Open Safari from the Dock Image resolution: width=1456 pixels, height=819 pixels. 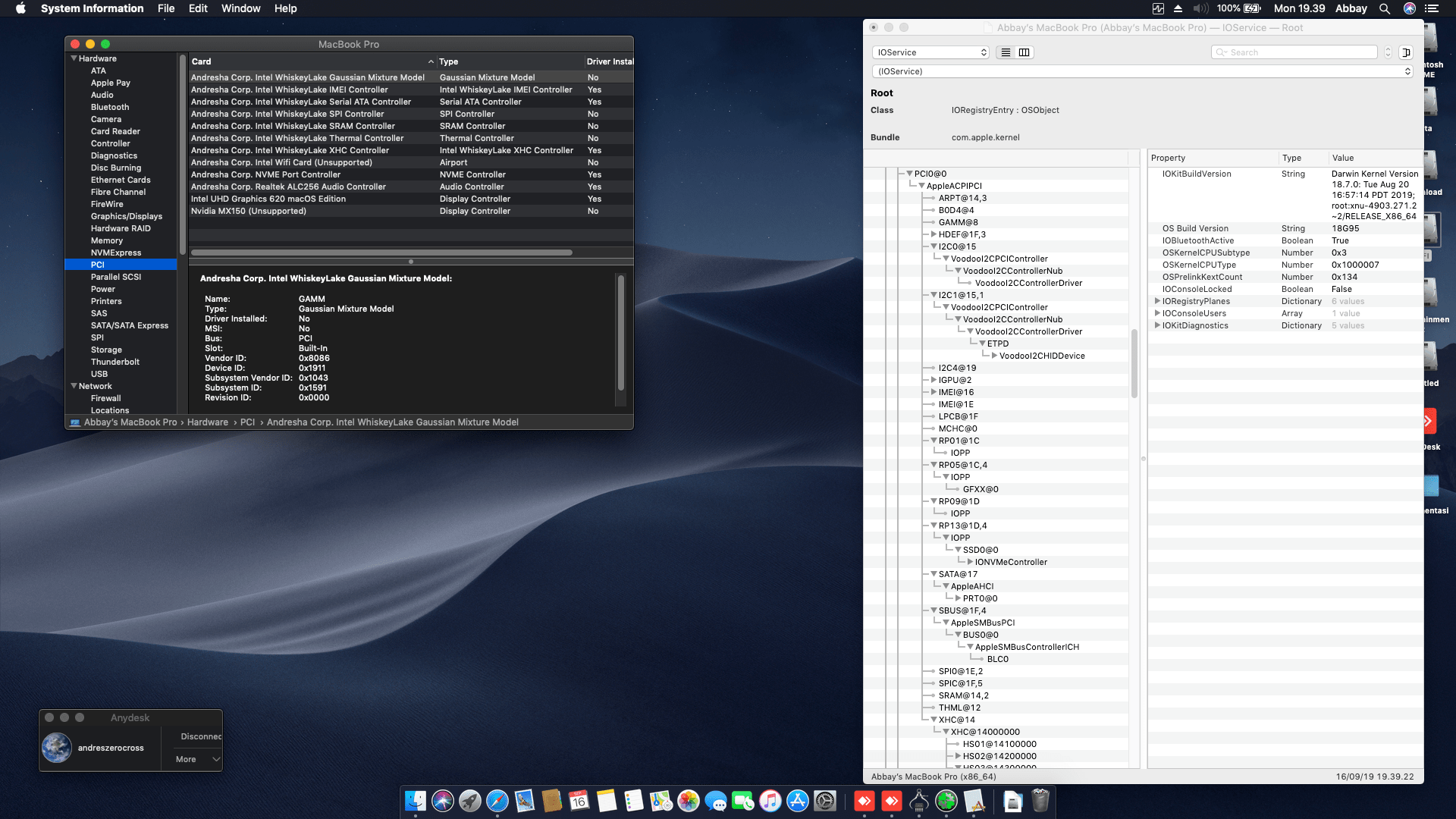tap(497, 802)
